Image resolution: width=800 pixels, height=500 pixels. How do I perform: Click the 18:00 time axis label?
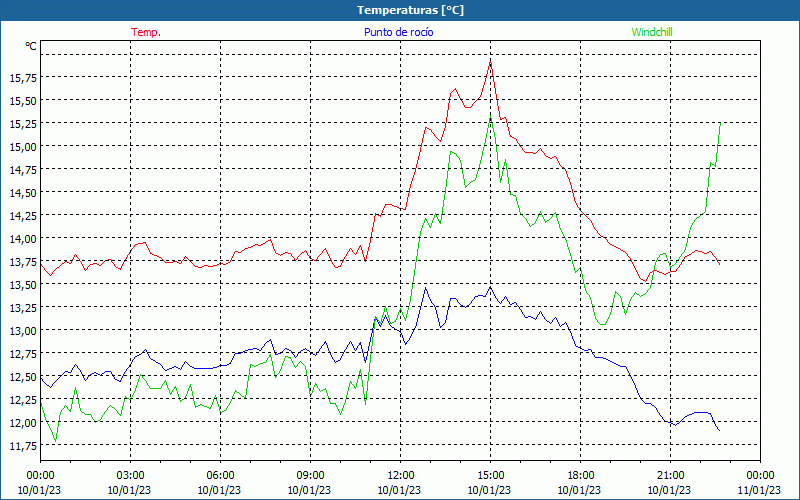tap(580, 476)
